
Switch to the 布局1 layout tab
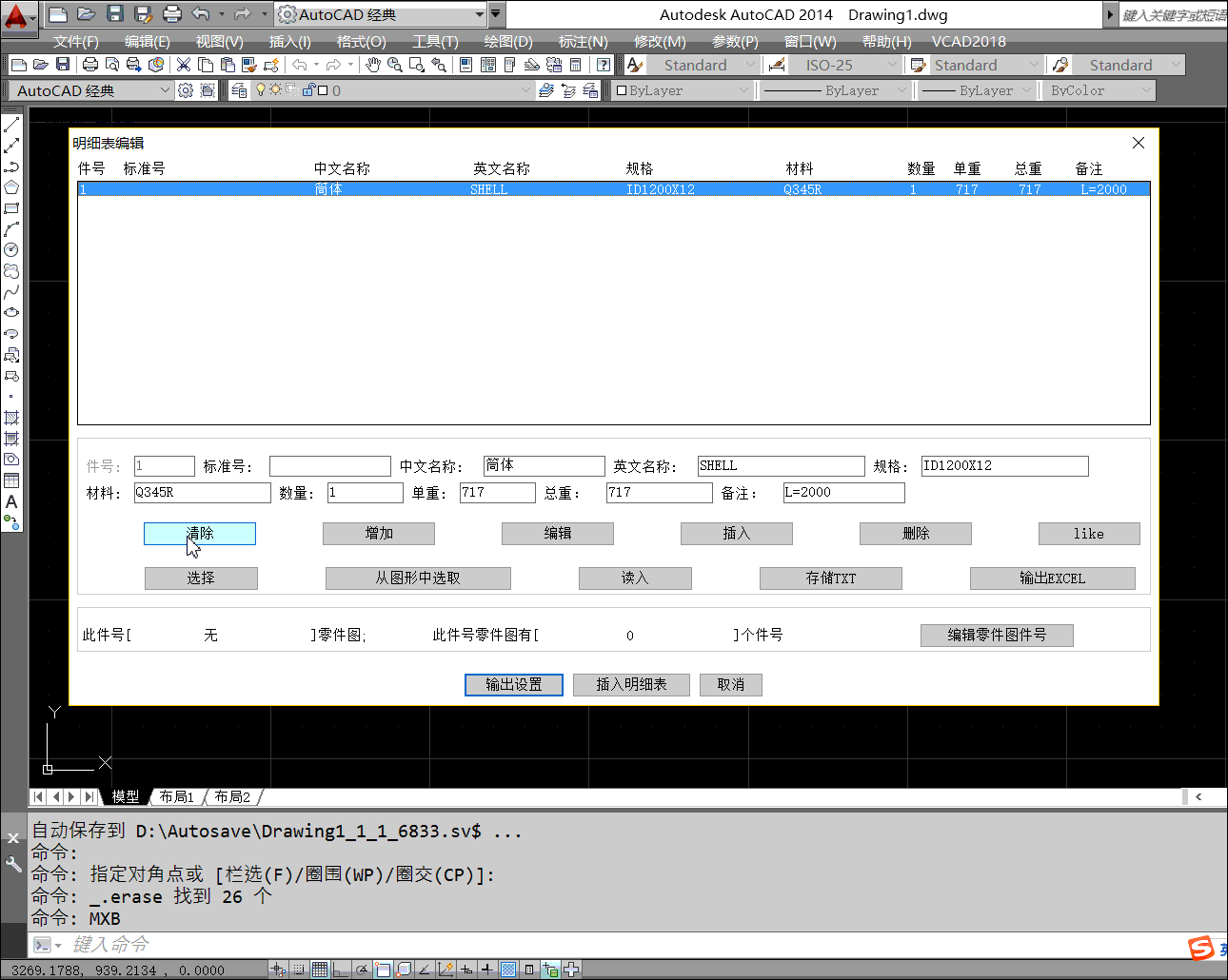[177, 796]
